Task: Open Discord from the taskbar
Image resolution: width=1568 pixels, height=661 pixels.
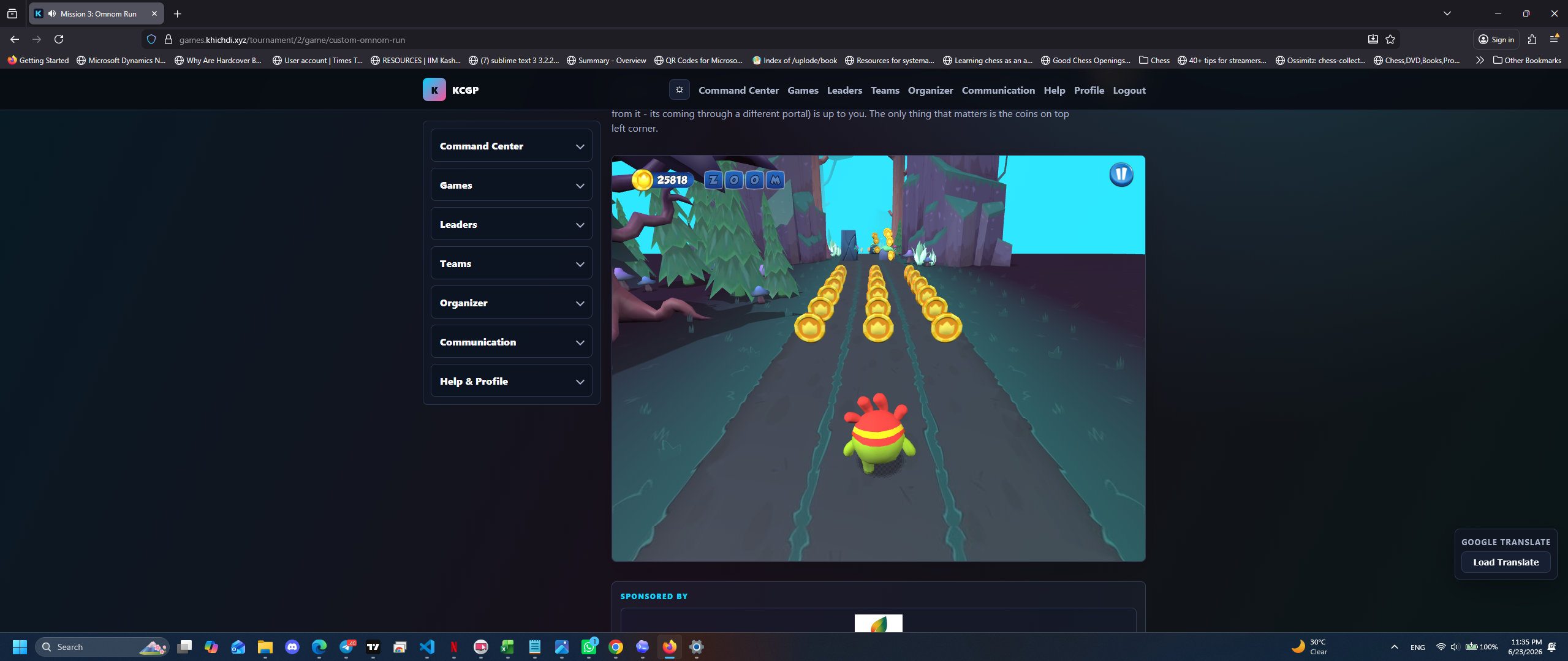Action: (x=292, y=647)
